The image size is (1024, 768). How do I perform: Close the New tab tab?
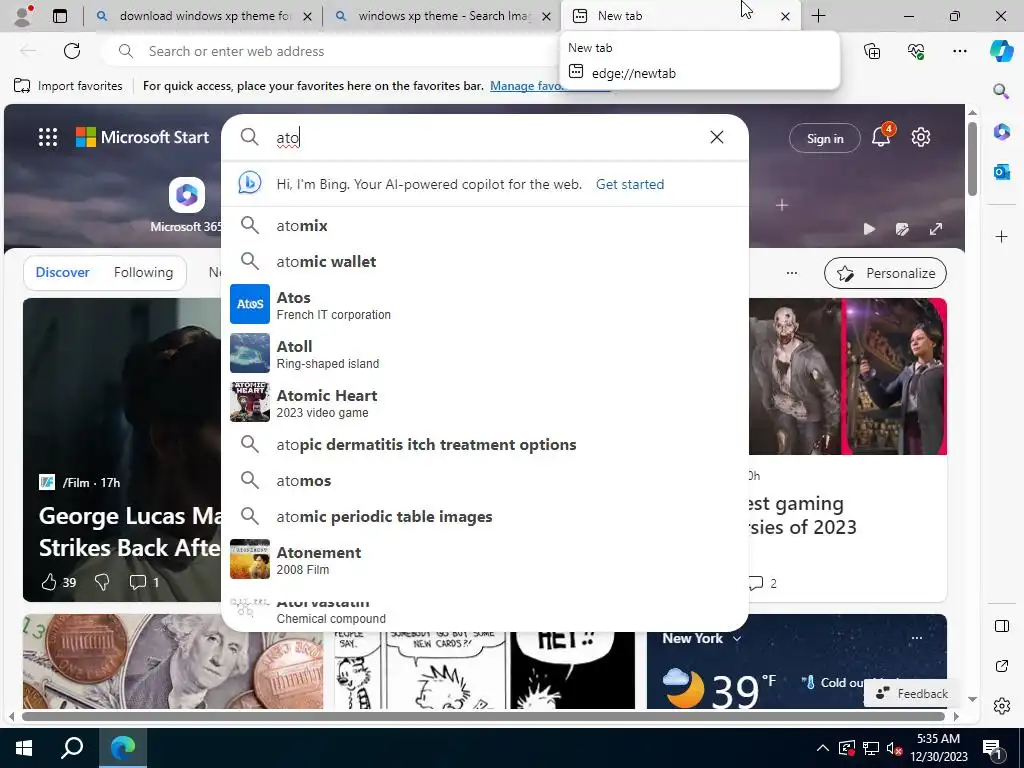786,16
